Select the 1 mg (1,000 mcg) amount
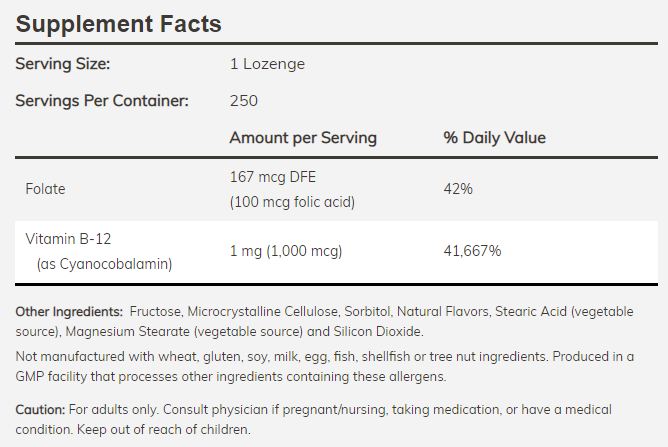Viewport: 668px width, 447px height. coord(286,252)
